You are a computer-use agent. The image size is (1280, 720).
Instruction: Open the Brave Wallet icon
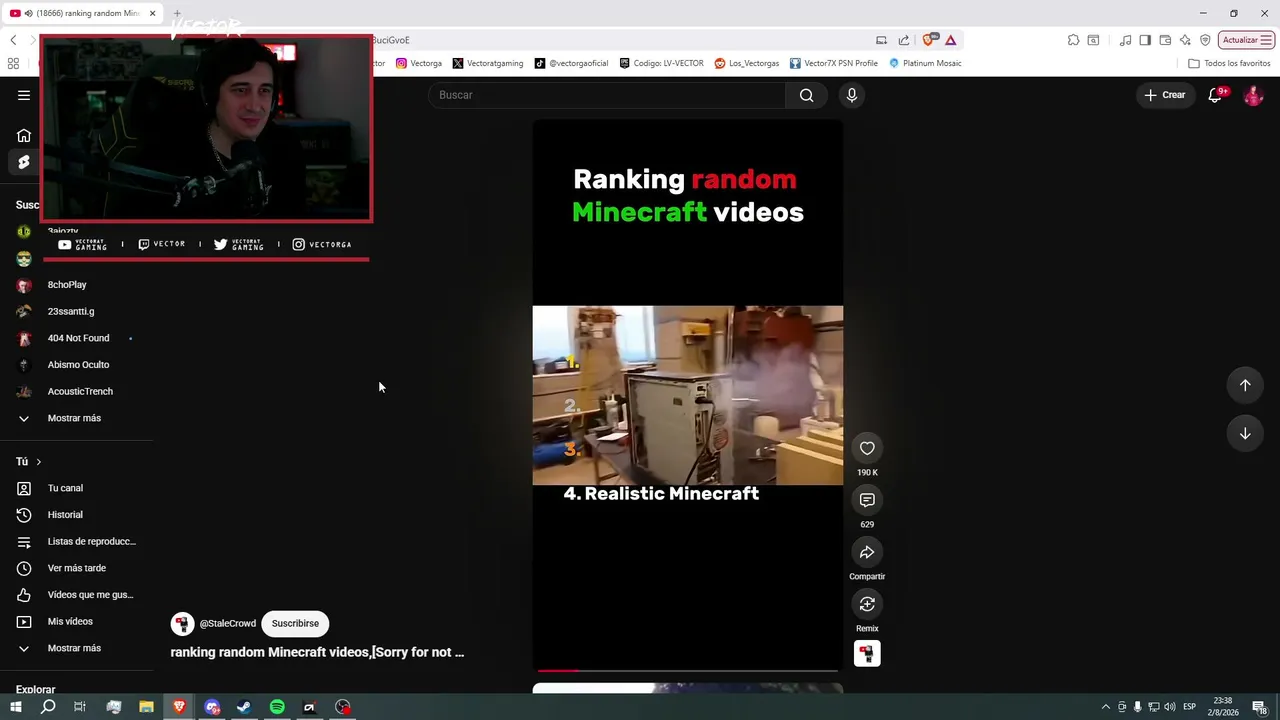pos(1165,40)
